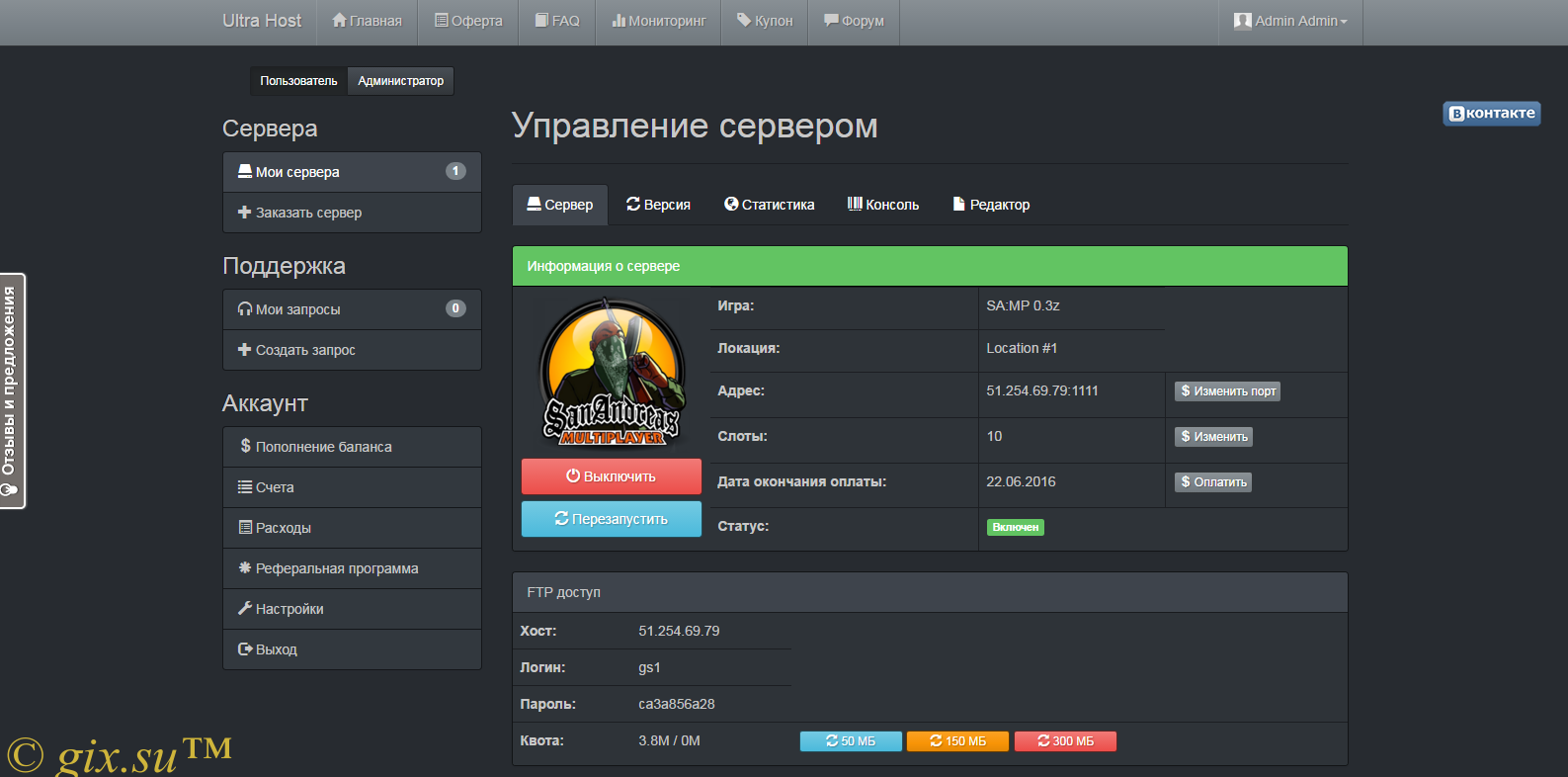This screenshot has width=1568, height=777.
Task: Click the quota value 3.8M / 0M
Action: click(669, 740)
